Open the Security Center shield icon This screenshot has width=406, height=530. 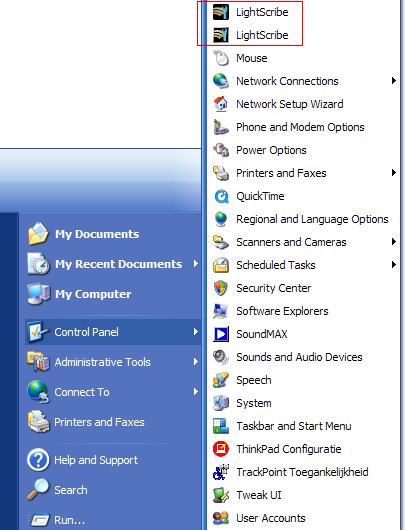tap(221, 288)
